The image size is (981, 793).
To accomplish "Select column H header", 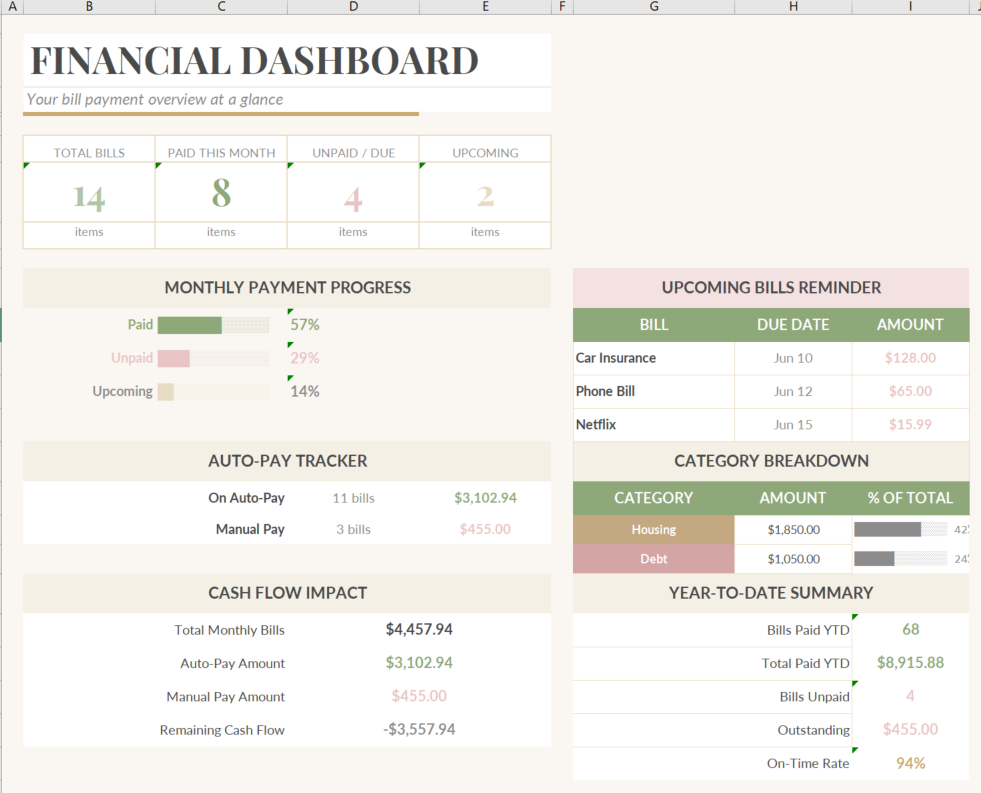I will (x=793, y=6).
